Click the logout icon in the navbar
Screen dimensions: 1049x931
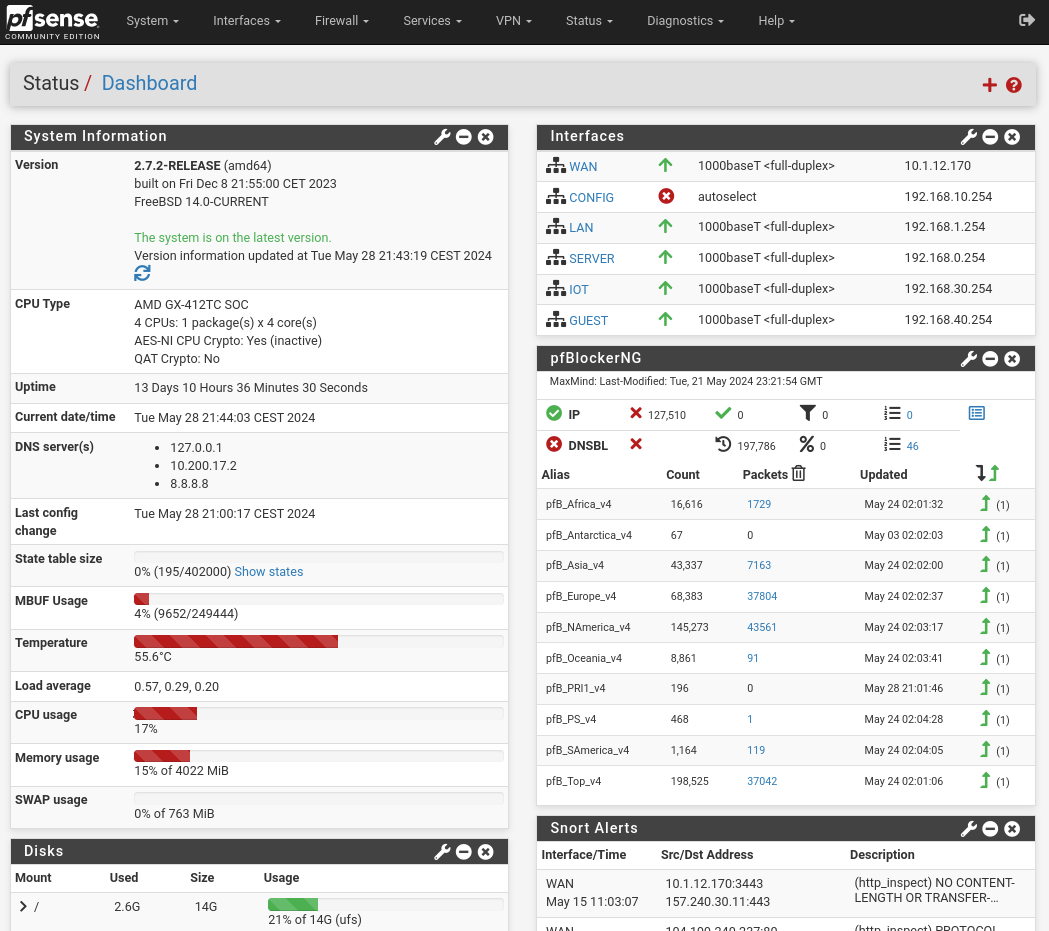tap(1026, 20)
